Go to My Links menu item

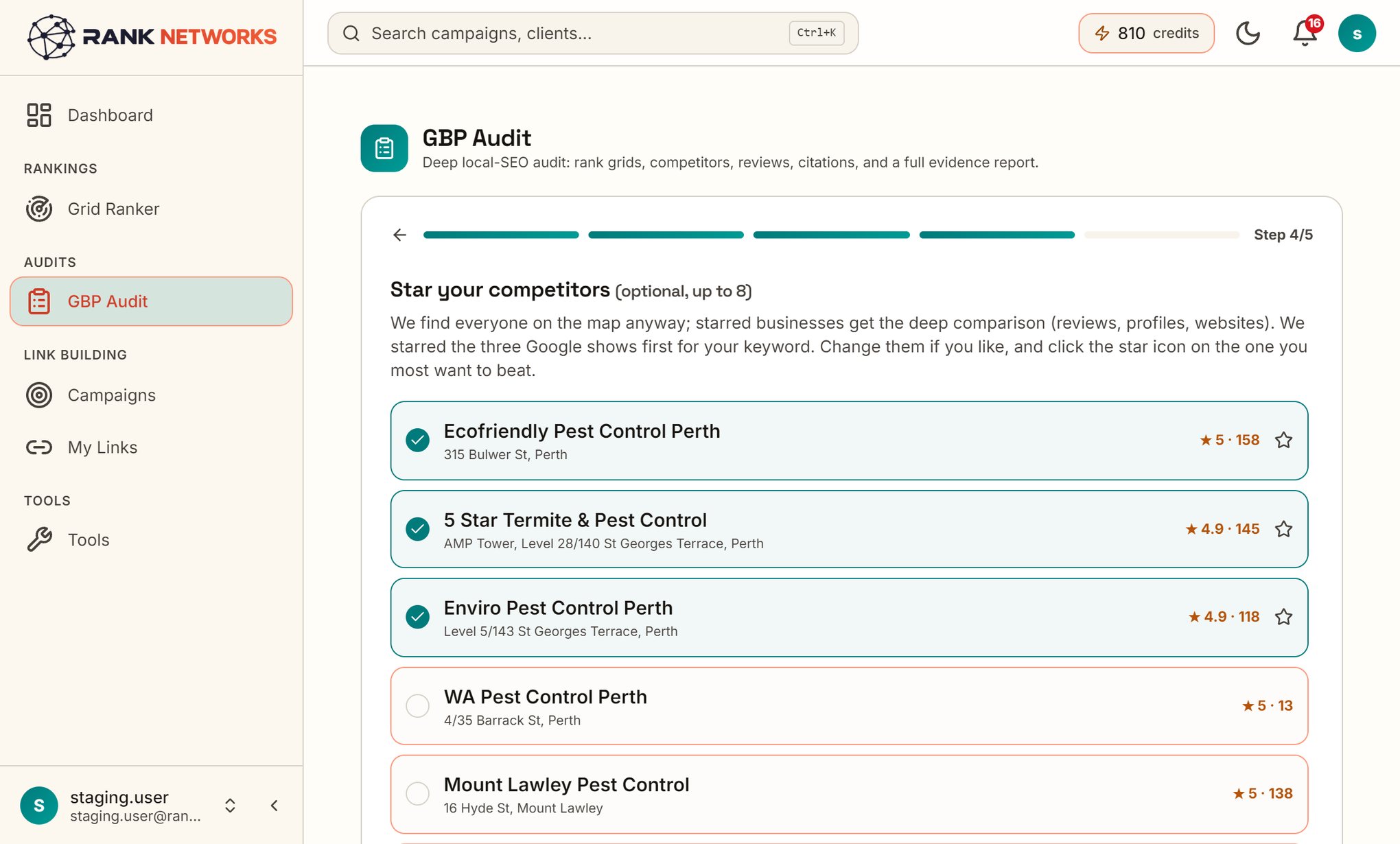coord(151,447)
